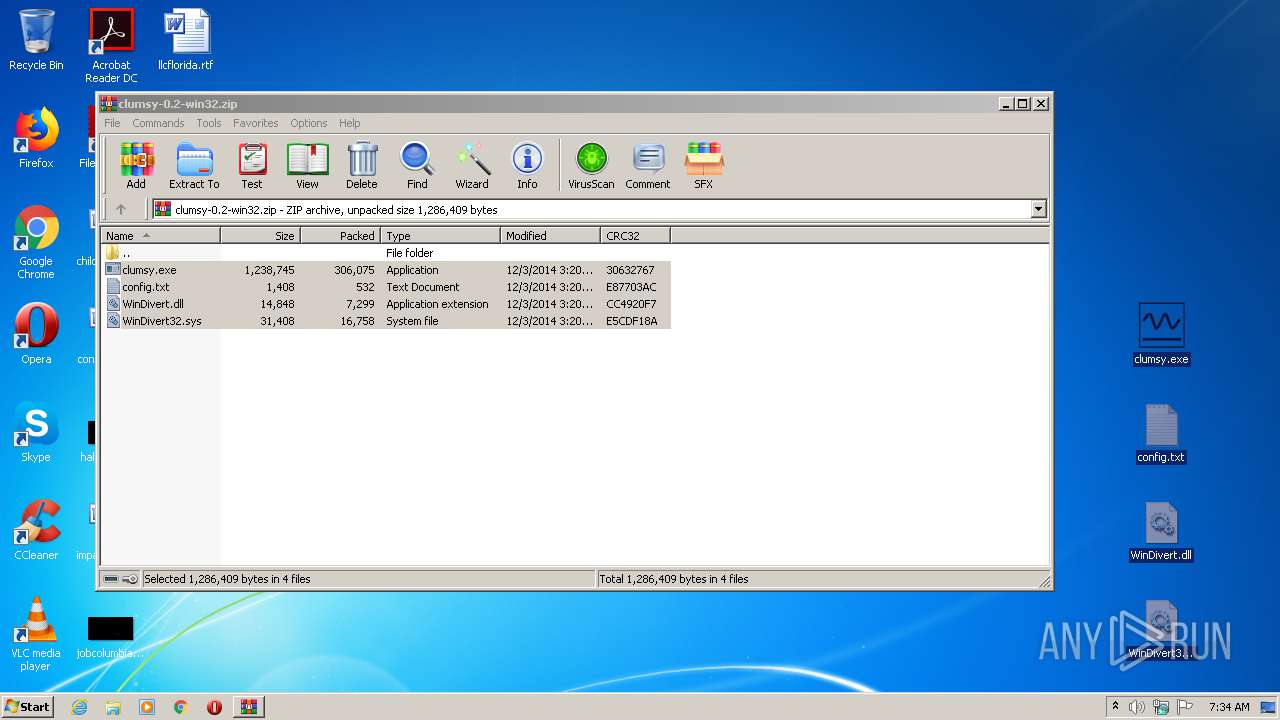Sort by the Size column header
The image size is (1280, 720).
[261, 236]
